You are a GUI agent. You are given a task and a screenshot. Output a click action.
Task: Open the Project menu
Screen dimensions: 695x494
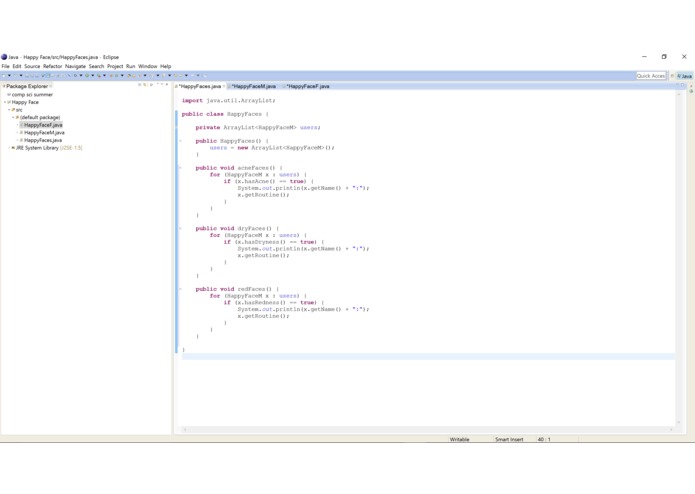[x=115, y=66]
